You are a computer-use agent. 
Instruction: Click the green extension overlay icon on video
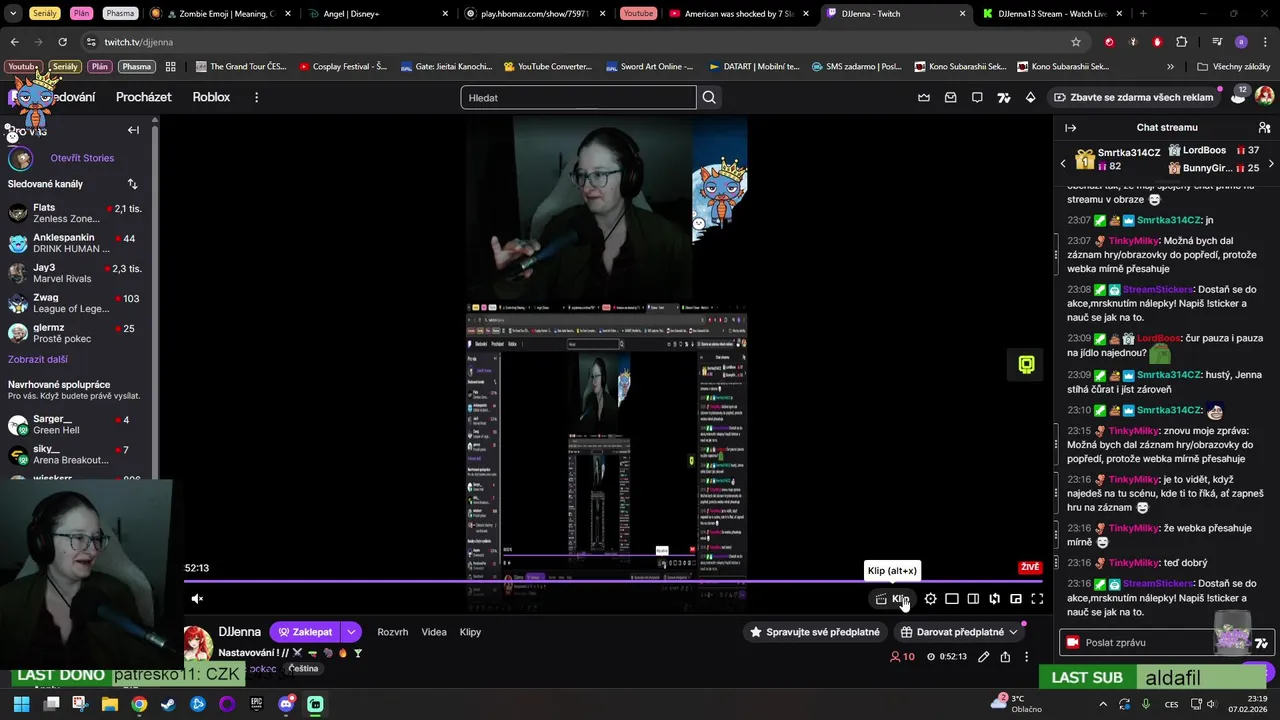point(1026,364)
